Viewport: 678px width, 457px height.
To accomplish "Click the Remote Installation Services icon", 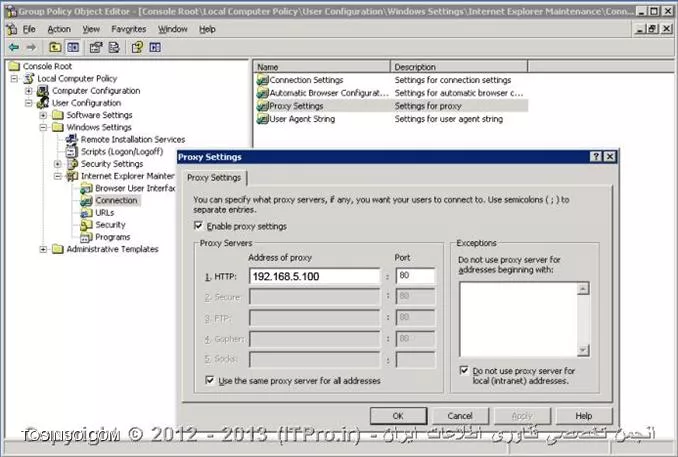I will [x=71, y=139].
